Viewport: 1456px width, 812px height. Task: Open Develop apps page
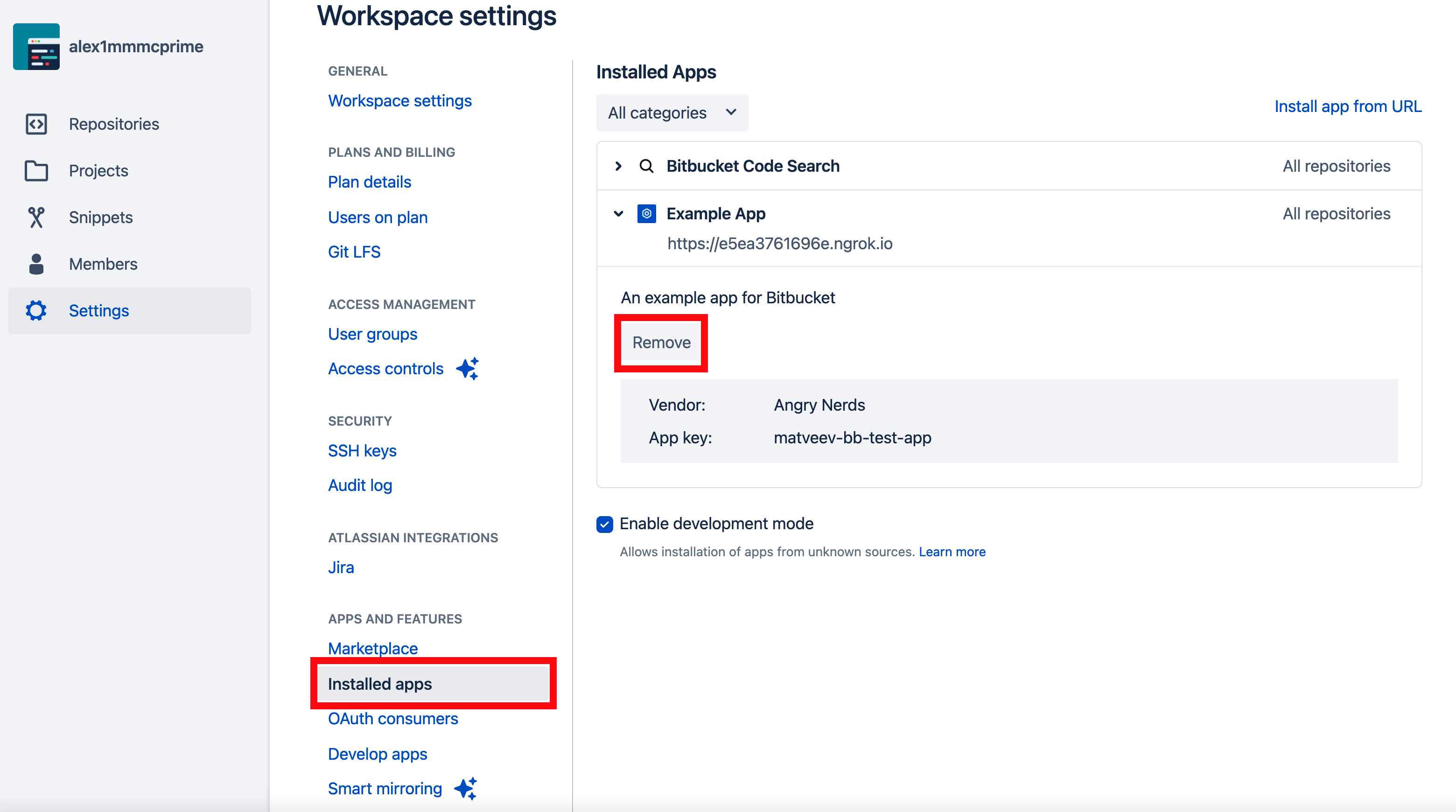[378, 754]
